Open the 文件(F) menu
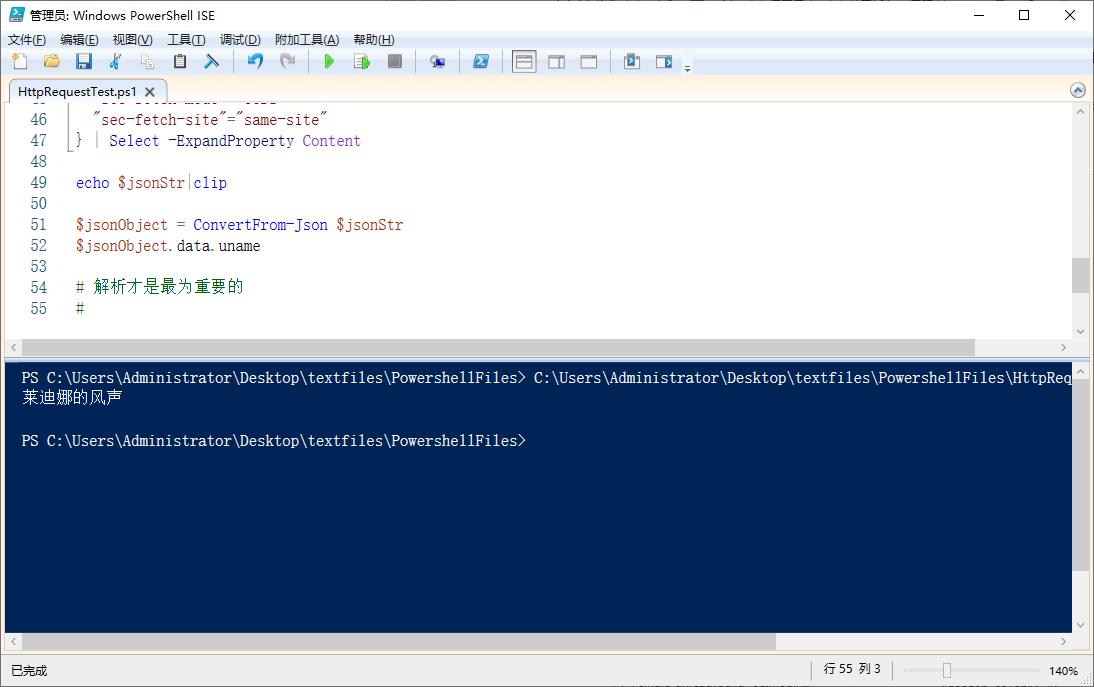The image size is (1094, 687). [x=27, y=40]
